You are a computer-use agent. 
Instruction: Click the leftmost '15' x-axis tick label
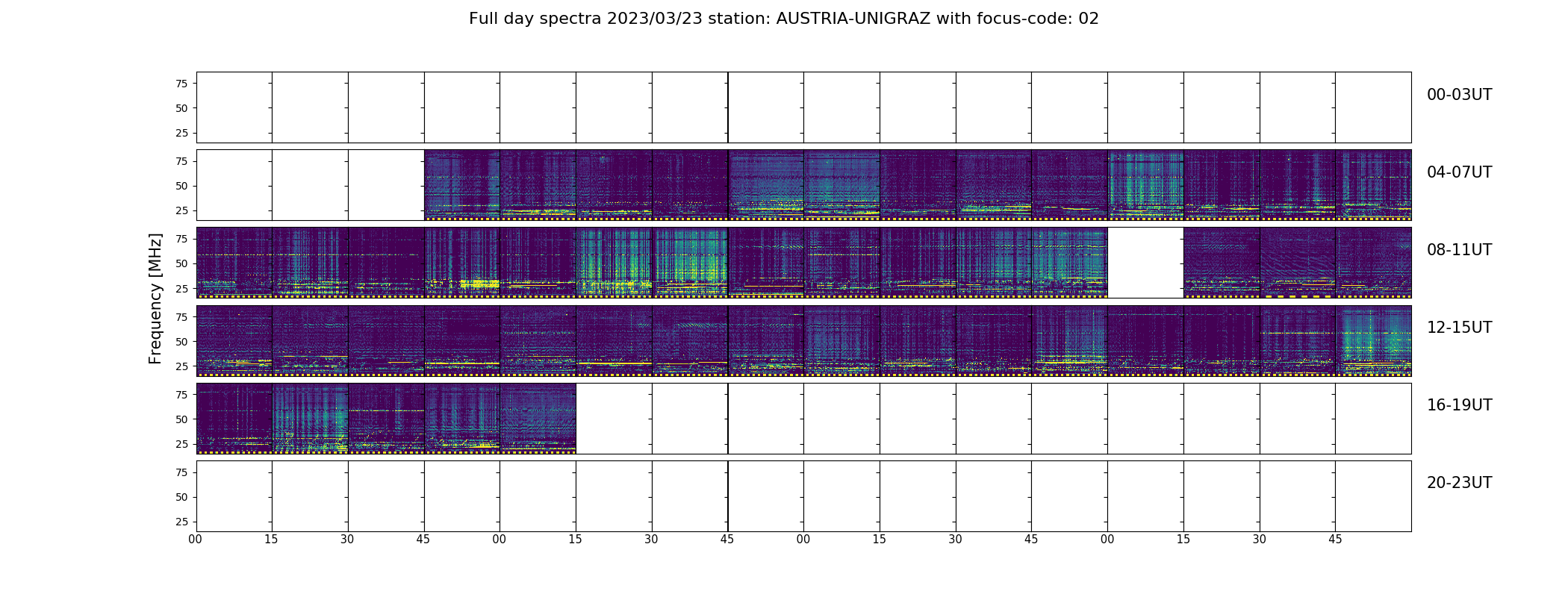pos(271,539)
